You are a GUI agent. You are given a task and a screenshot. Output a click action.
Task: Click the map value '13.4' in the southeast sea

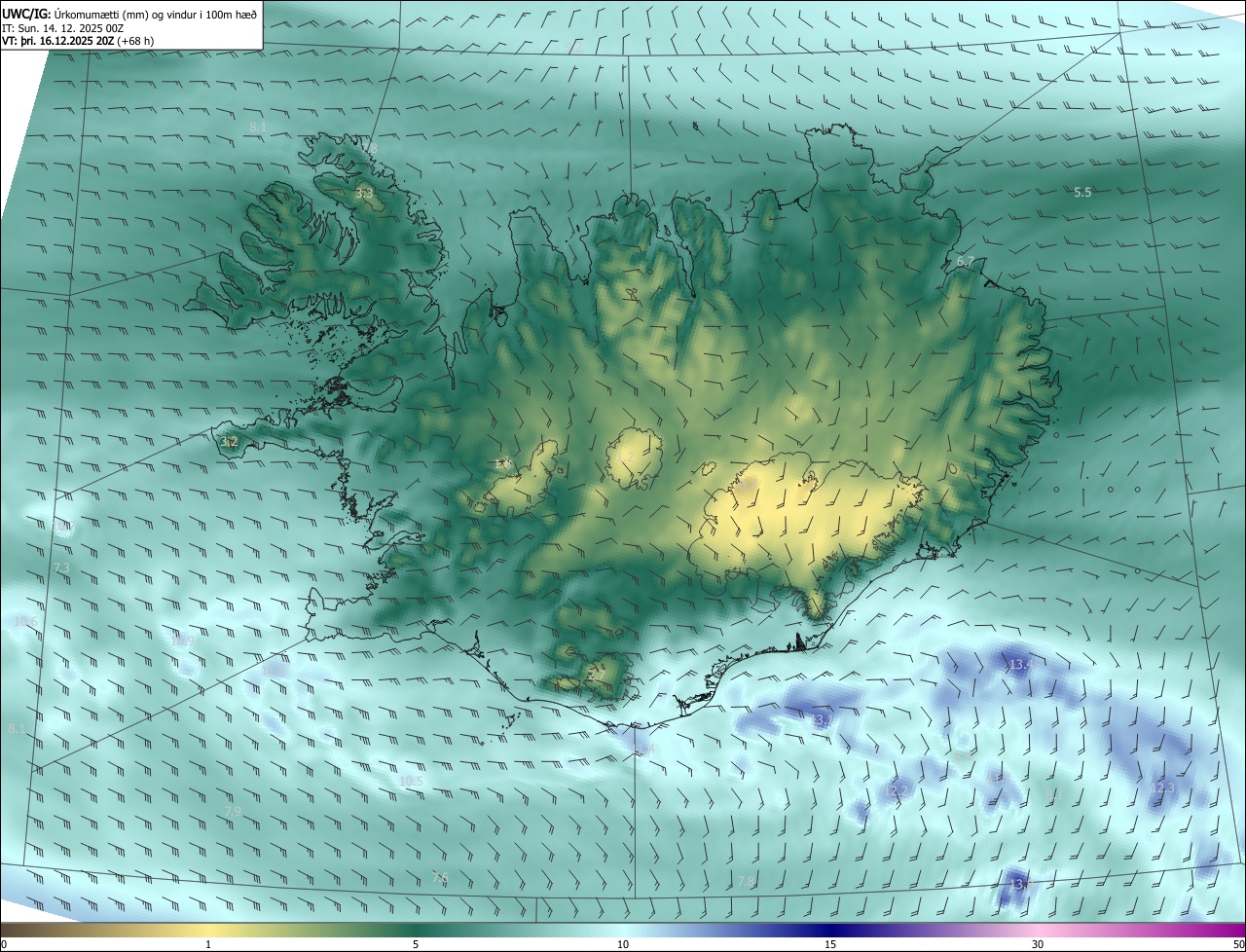click(1020, 665)
